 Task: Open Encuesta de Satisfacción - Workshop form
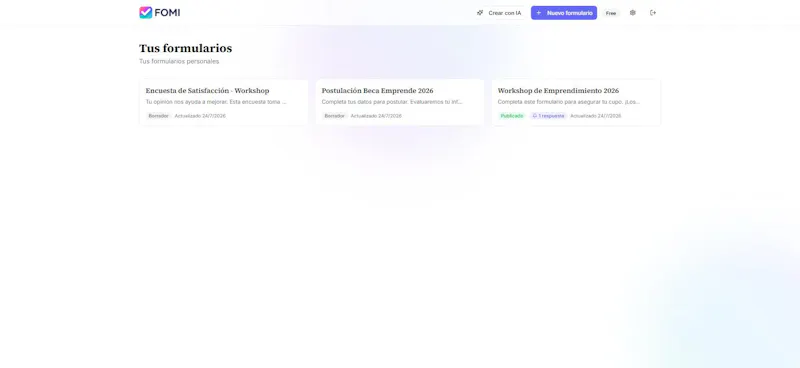click(x=223, y=103)
